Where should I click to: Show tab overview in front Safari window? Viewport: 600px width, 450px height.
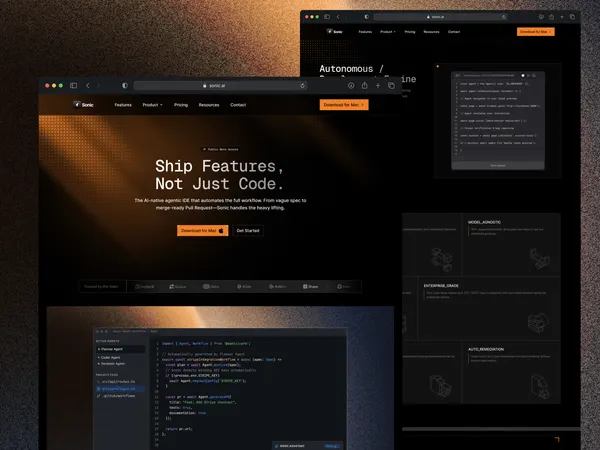pos(391,86)
